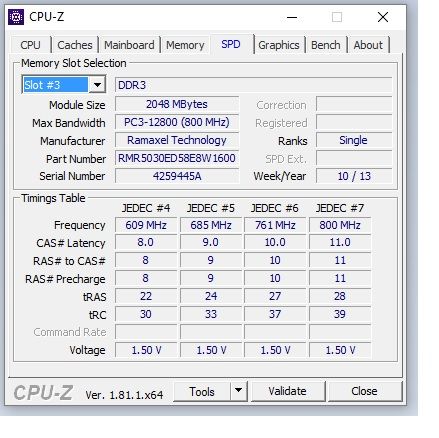Click the CAS# Latency 11.0 cell
Viewport: 439px width, 438px height.
tap(340, 242)
